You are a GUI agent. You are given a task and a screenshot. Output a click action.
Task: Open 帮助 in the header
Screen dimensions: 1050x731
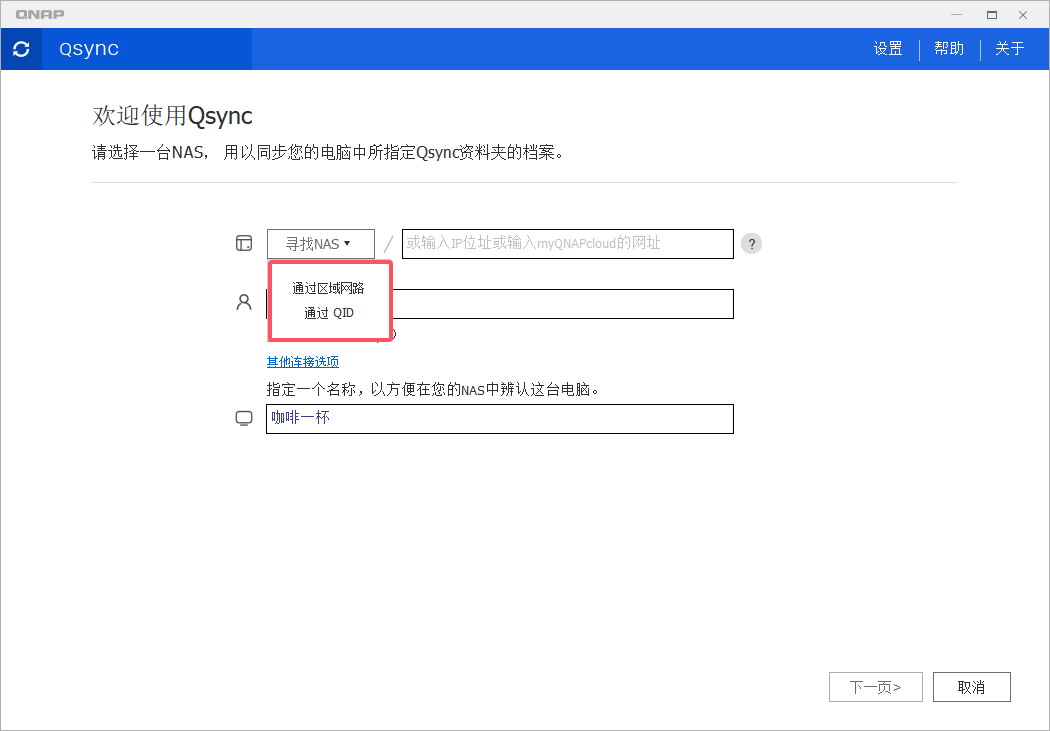click(949, 49)
